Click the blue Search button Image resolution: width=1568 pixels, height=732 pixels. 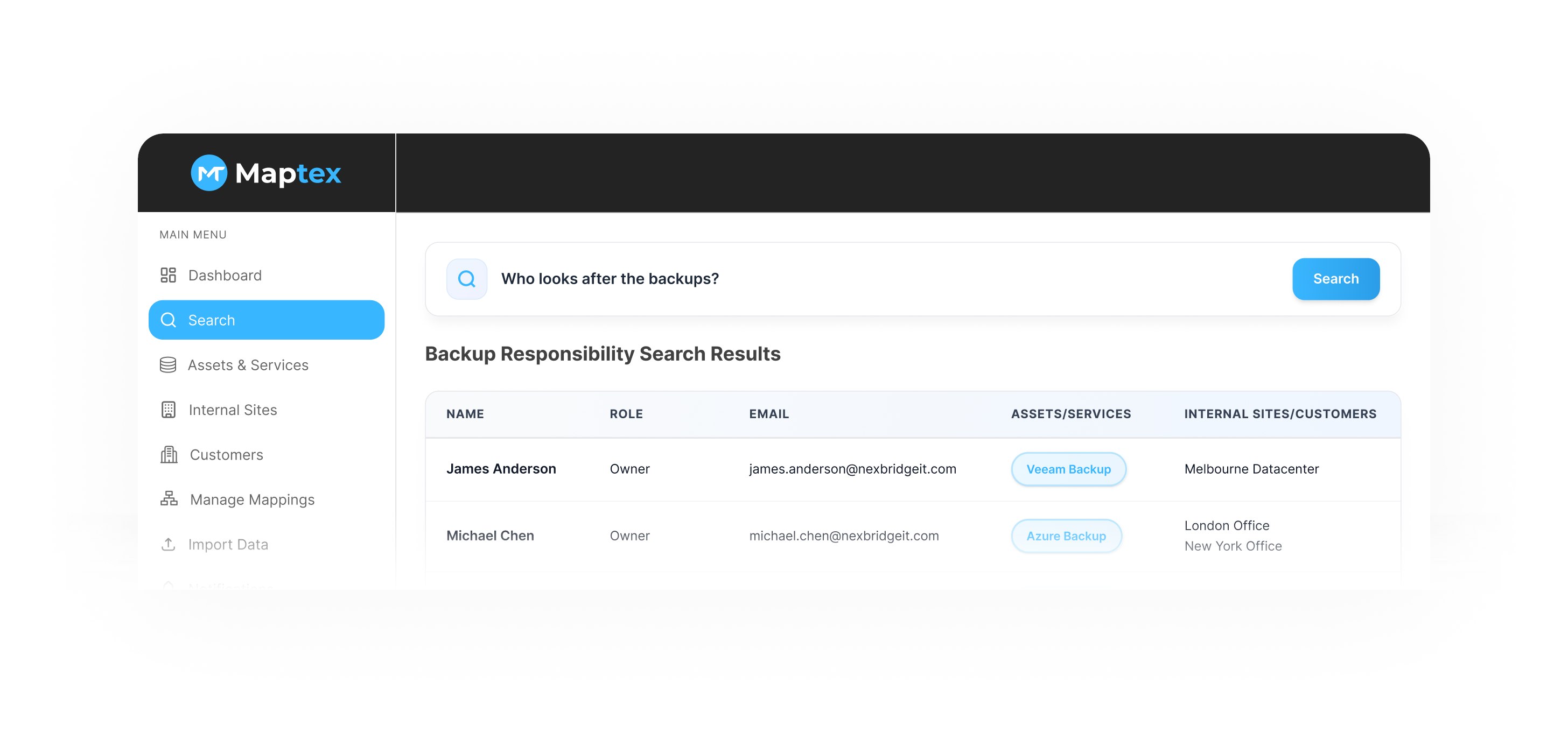click(1335, 279)
